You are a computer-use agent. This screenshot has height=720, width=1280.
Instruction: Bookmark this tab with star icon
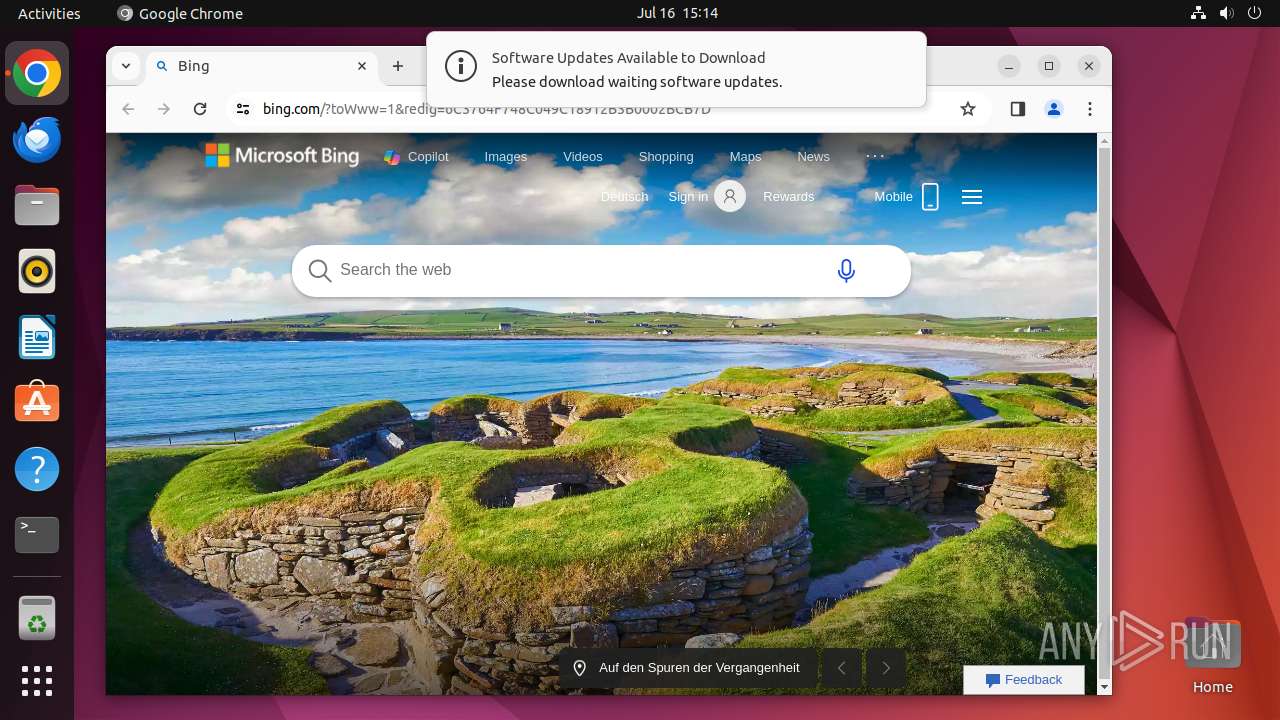tap(967, 109)
